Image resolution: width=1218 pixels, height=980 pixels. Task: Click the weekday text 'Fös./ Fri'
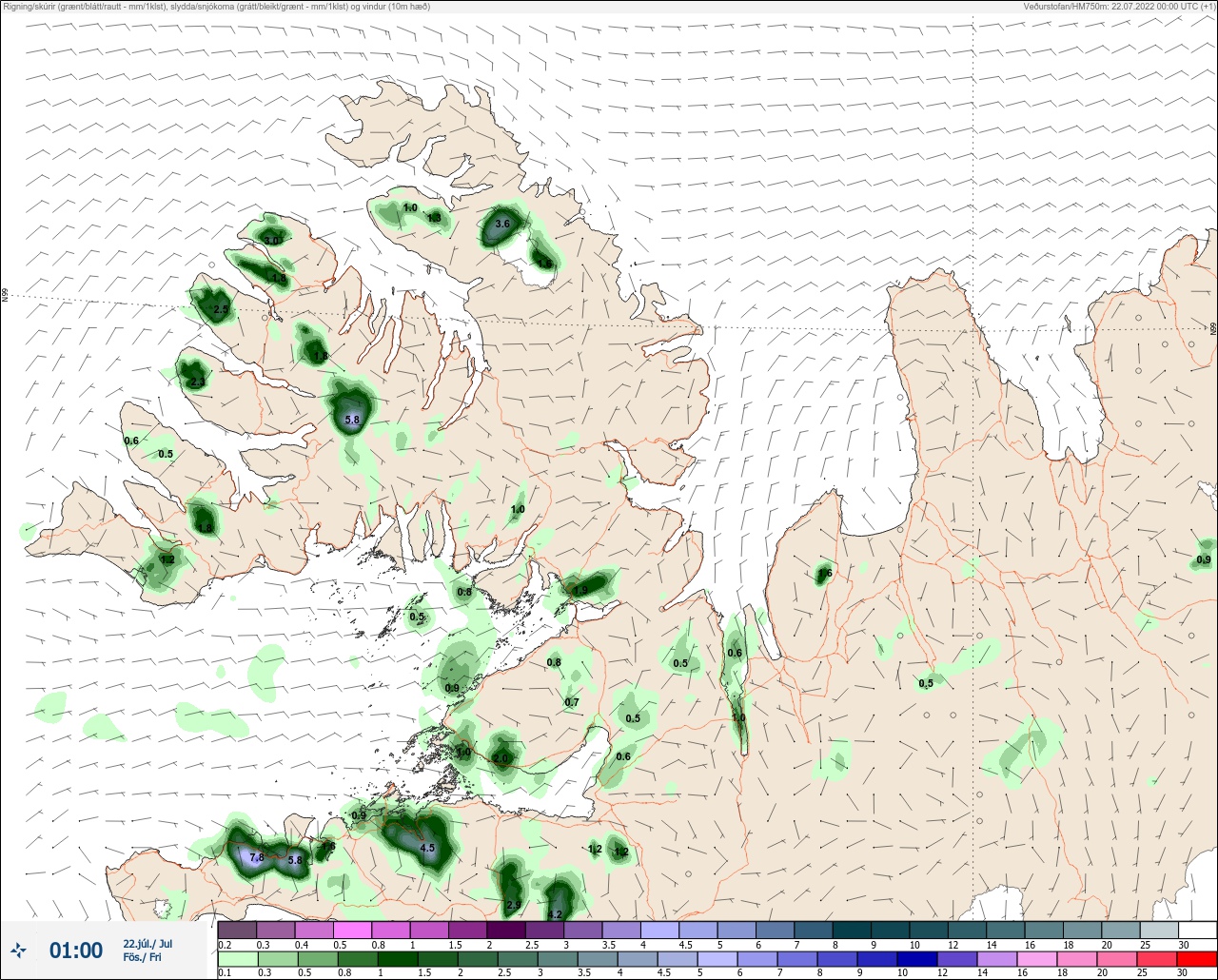point(143,957)
